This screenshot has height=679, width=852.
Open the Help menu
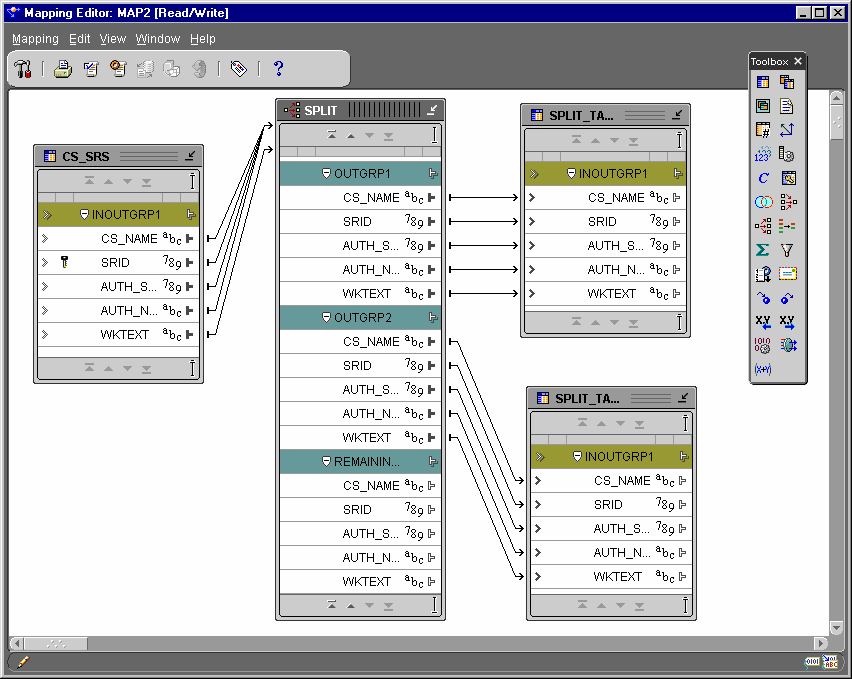click(203, 39)
